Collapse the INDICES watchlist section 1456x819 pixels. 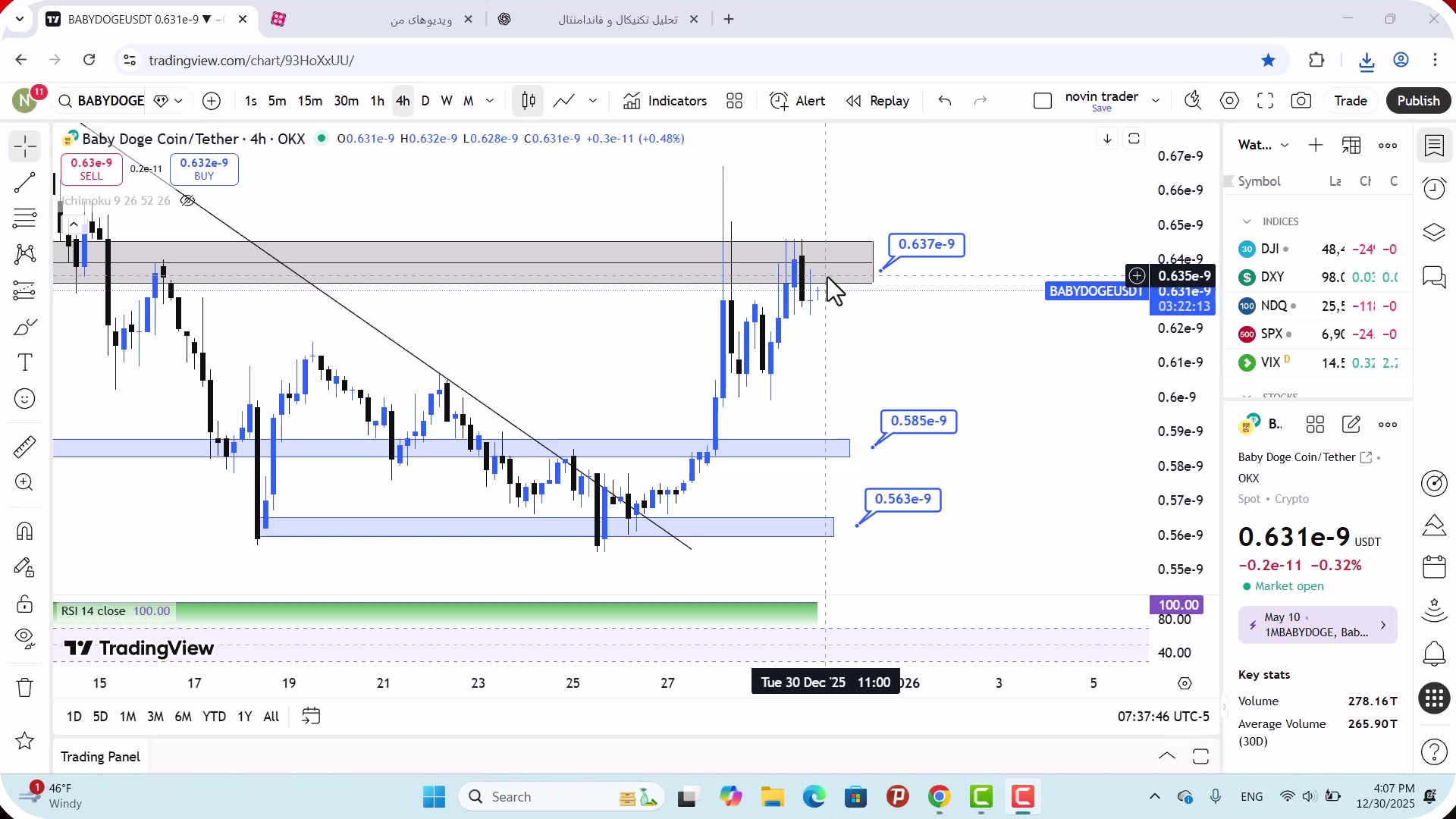click(x=1247, y=221)
